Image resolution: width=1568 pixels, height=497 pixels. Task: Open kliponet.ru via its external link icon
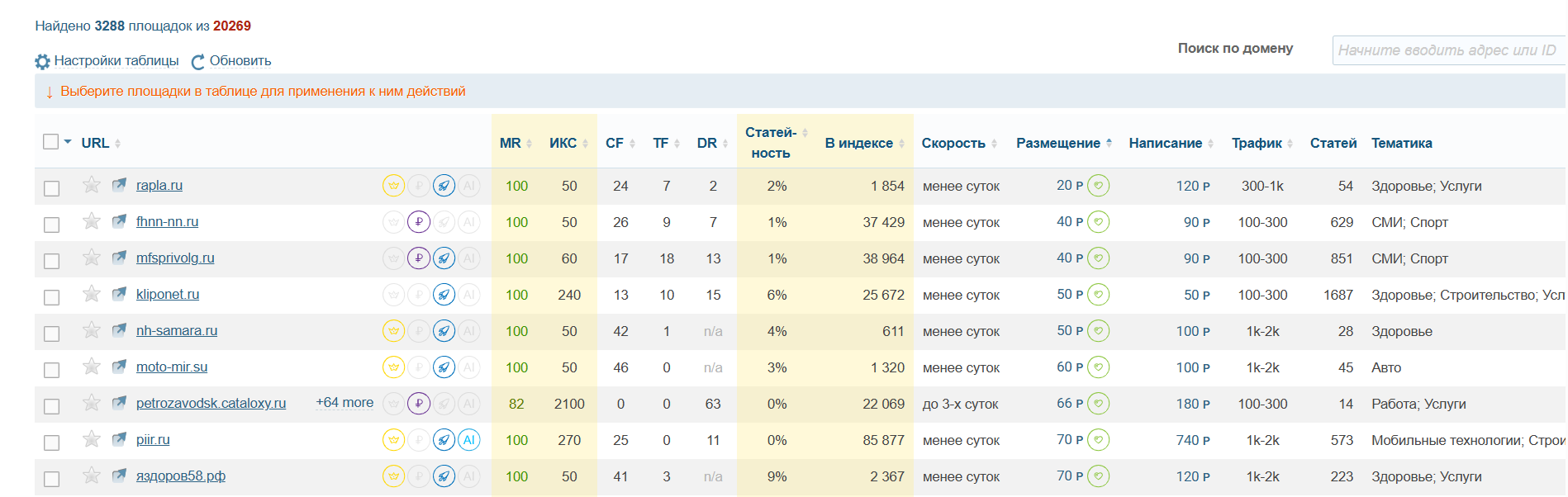point(120,294)
